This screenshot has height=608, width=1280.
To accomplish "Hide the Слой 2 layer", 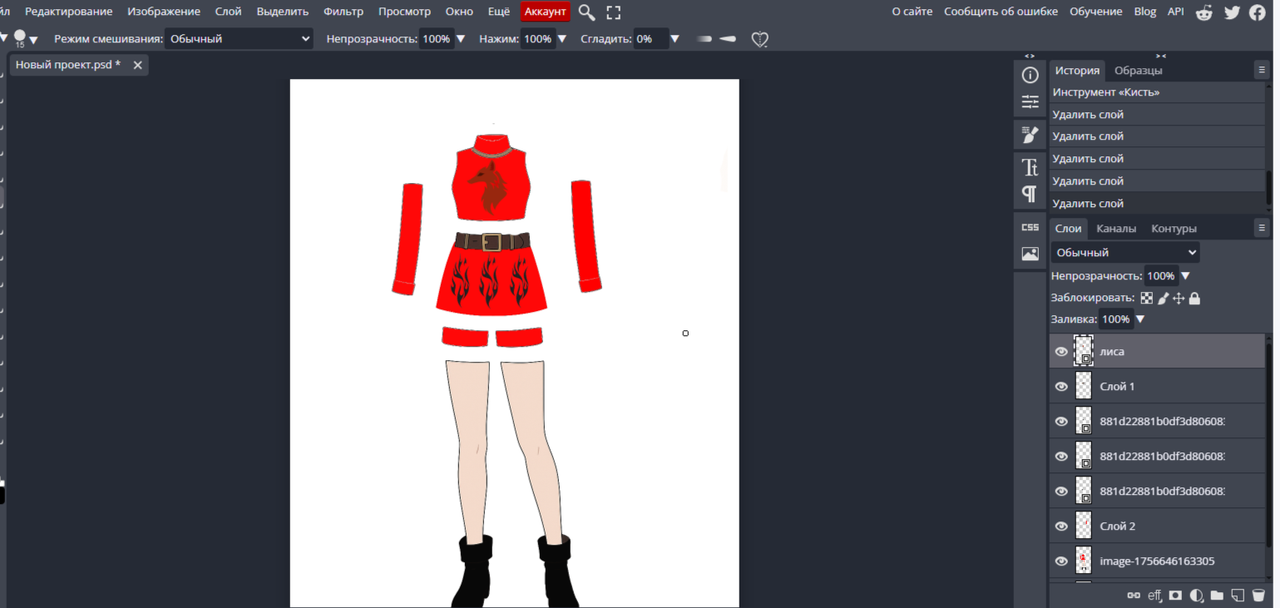I will pyautogui.click(x=1061, y=526).
